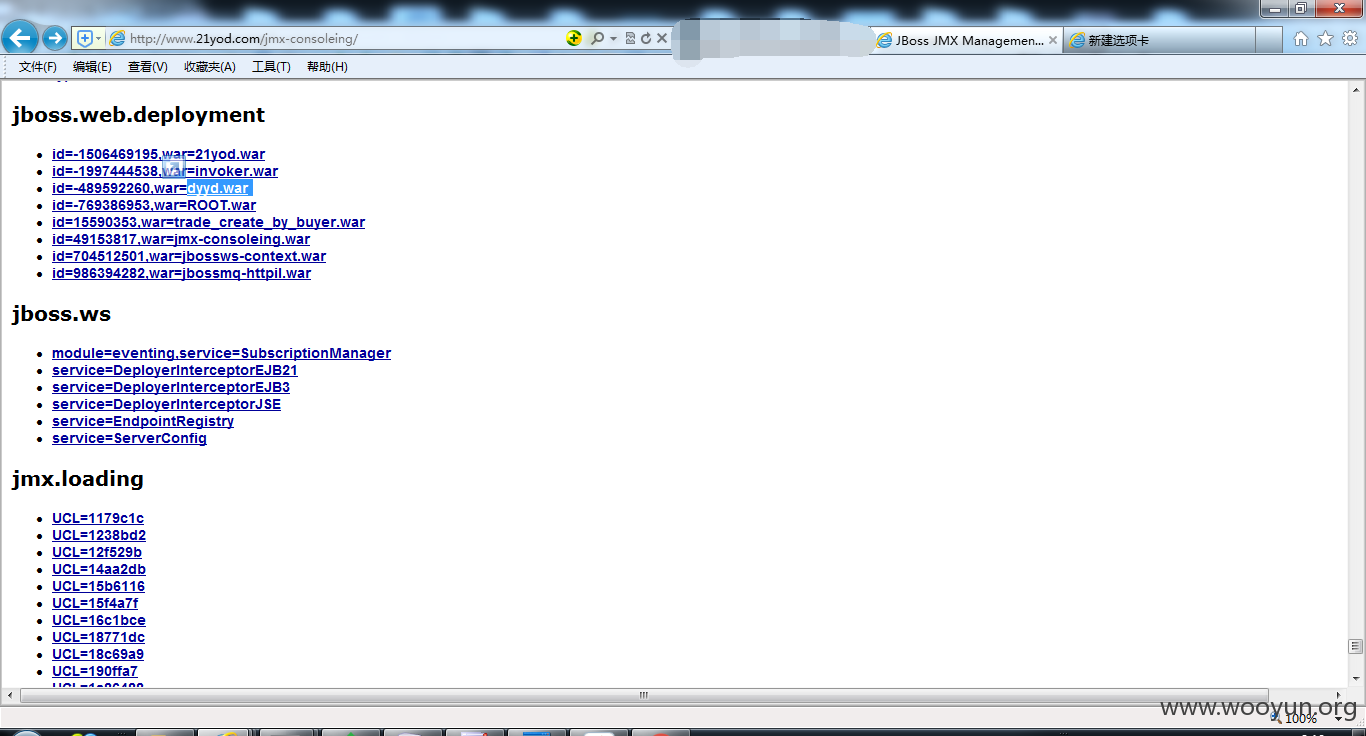Toggle the Compatibility View torn-page icon
Screen dimensions: 1366x736
click(x=630, y=39)
